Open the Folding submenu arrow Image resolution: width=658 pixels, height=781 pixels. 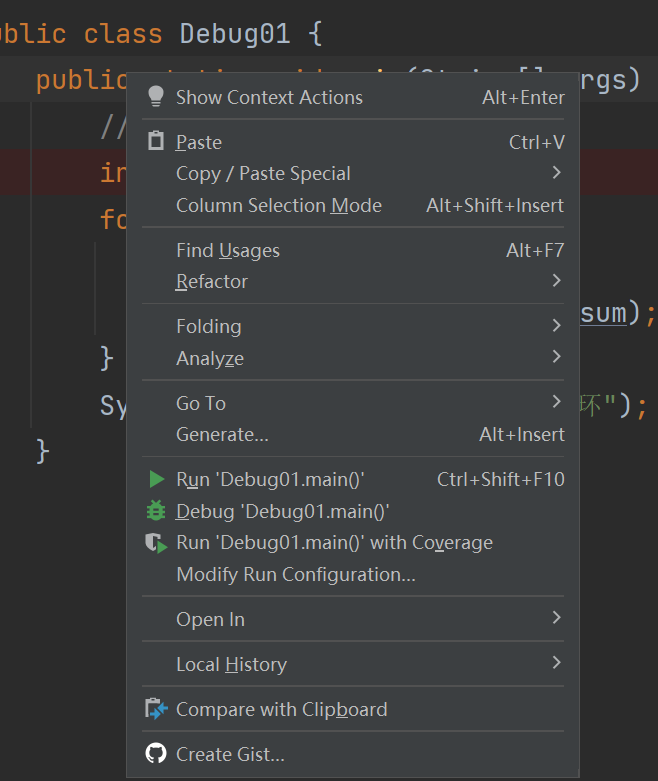pos(556,326)
